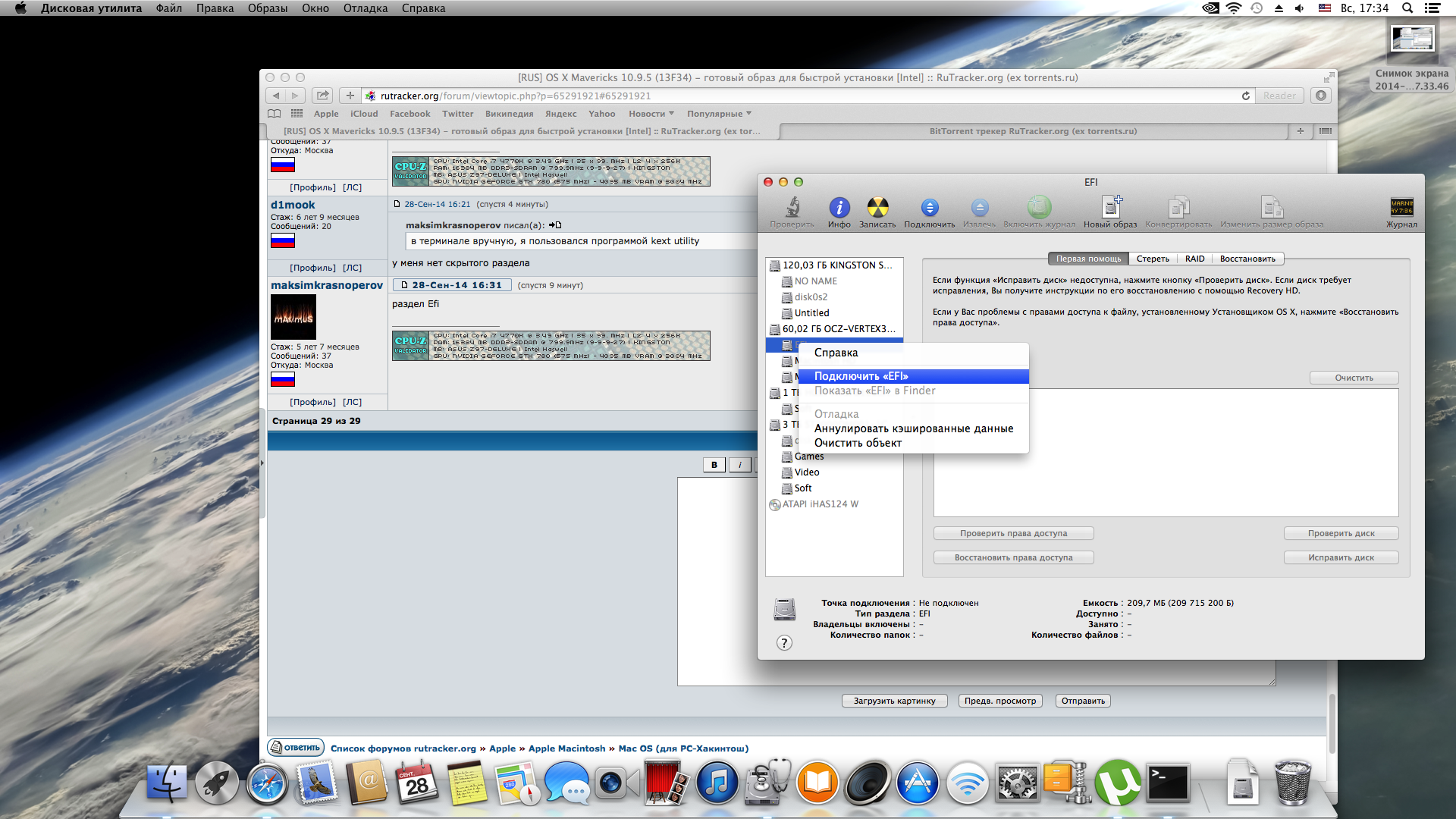Open the Популярные bookmarks dropdown
Image resolution: width=1456 pixels, height=819 pixels.
click(719, 114)
